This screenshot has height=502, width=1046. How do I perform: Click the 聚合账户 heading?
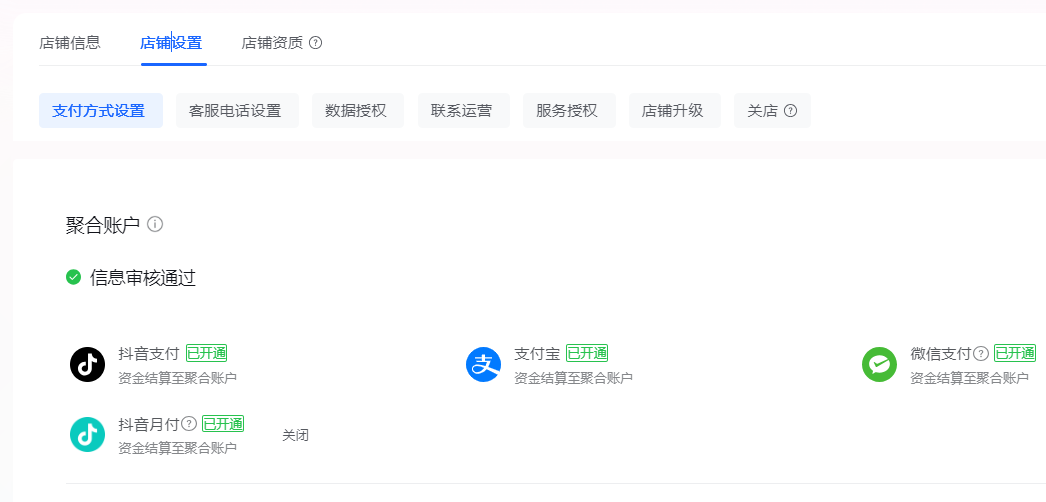pos(103,225)
